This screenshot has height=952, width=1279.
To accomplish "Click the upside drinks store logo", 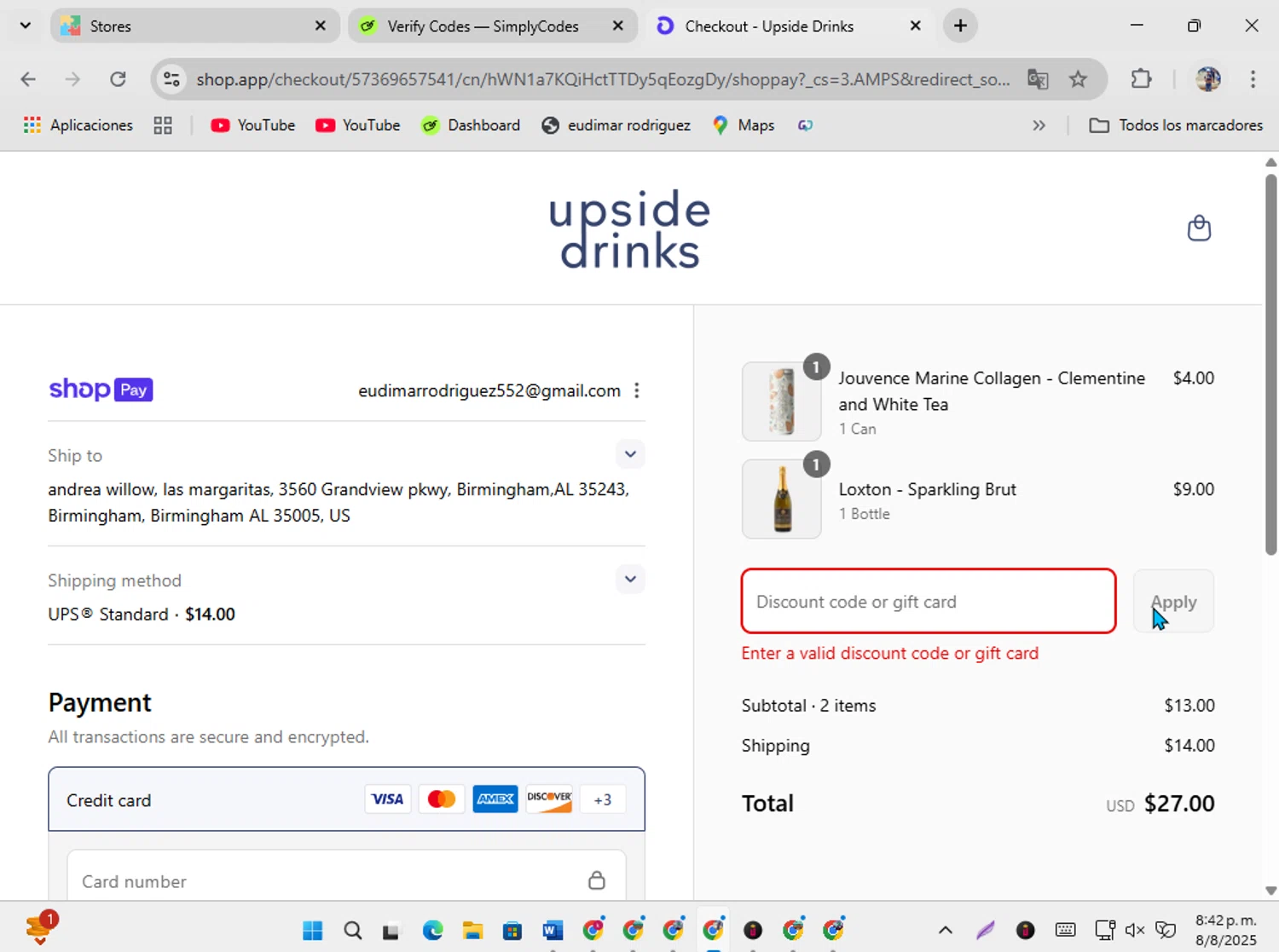I will (630, 228).
